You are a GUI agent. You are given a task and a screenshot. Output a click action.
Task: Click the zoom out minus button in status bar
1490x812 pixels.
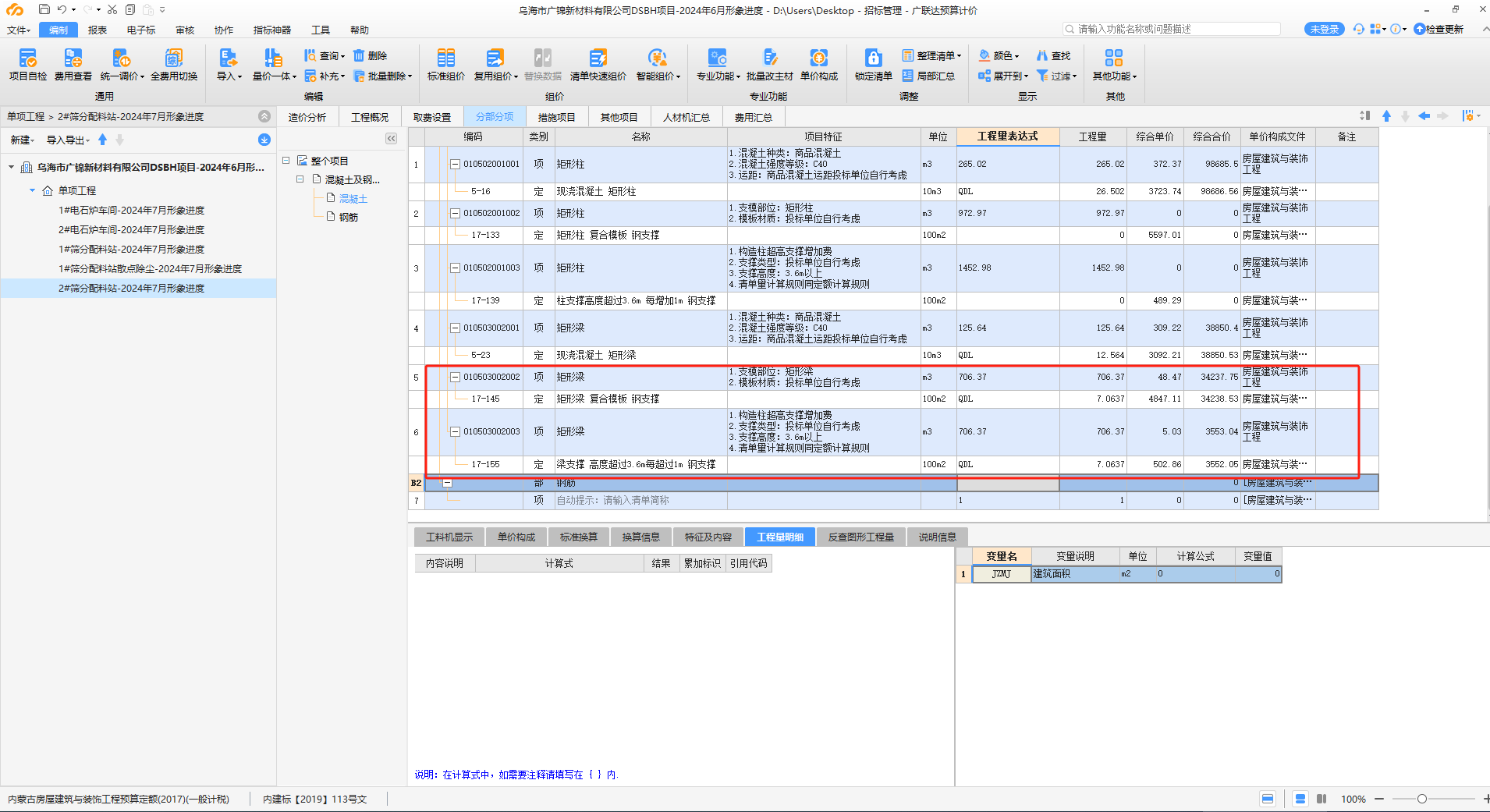tap(1379, 799)
